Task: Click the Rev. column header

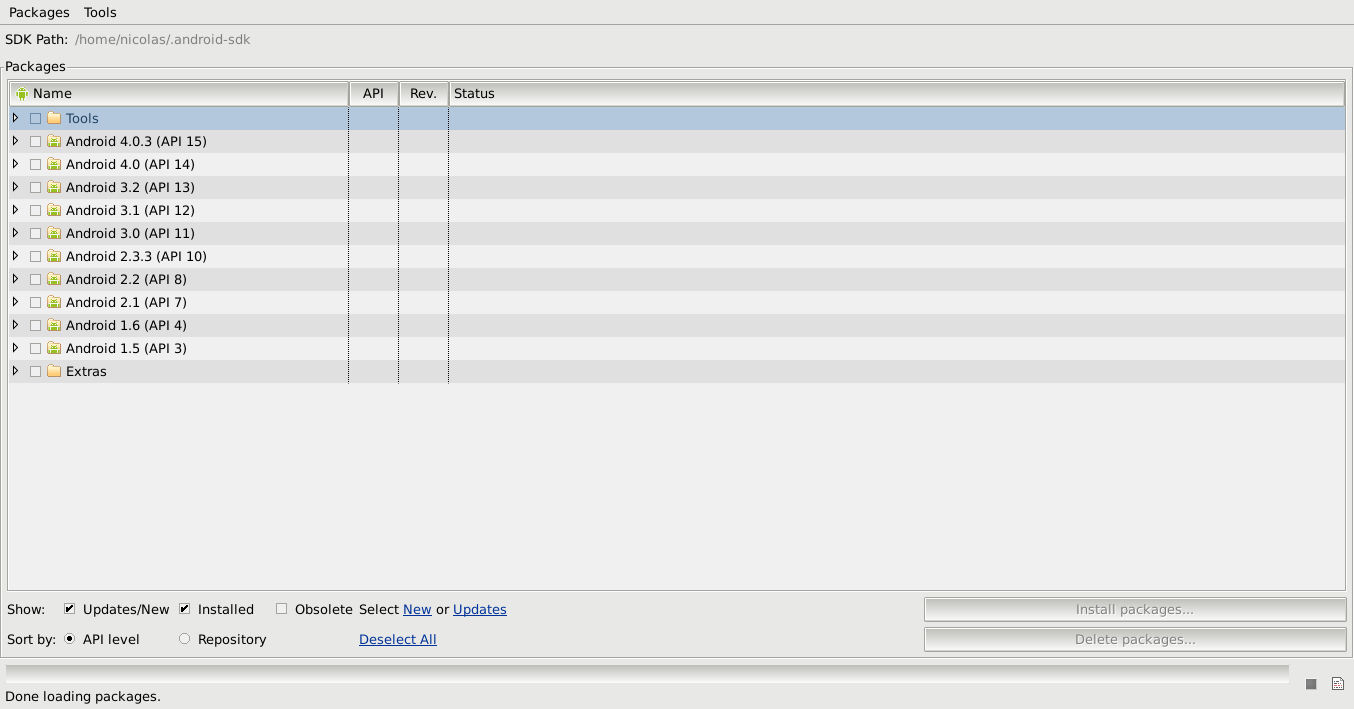Action: [424, 93]
